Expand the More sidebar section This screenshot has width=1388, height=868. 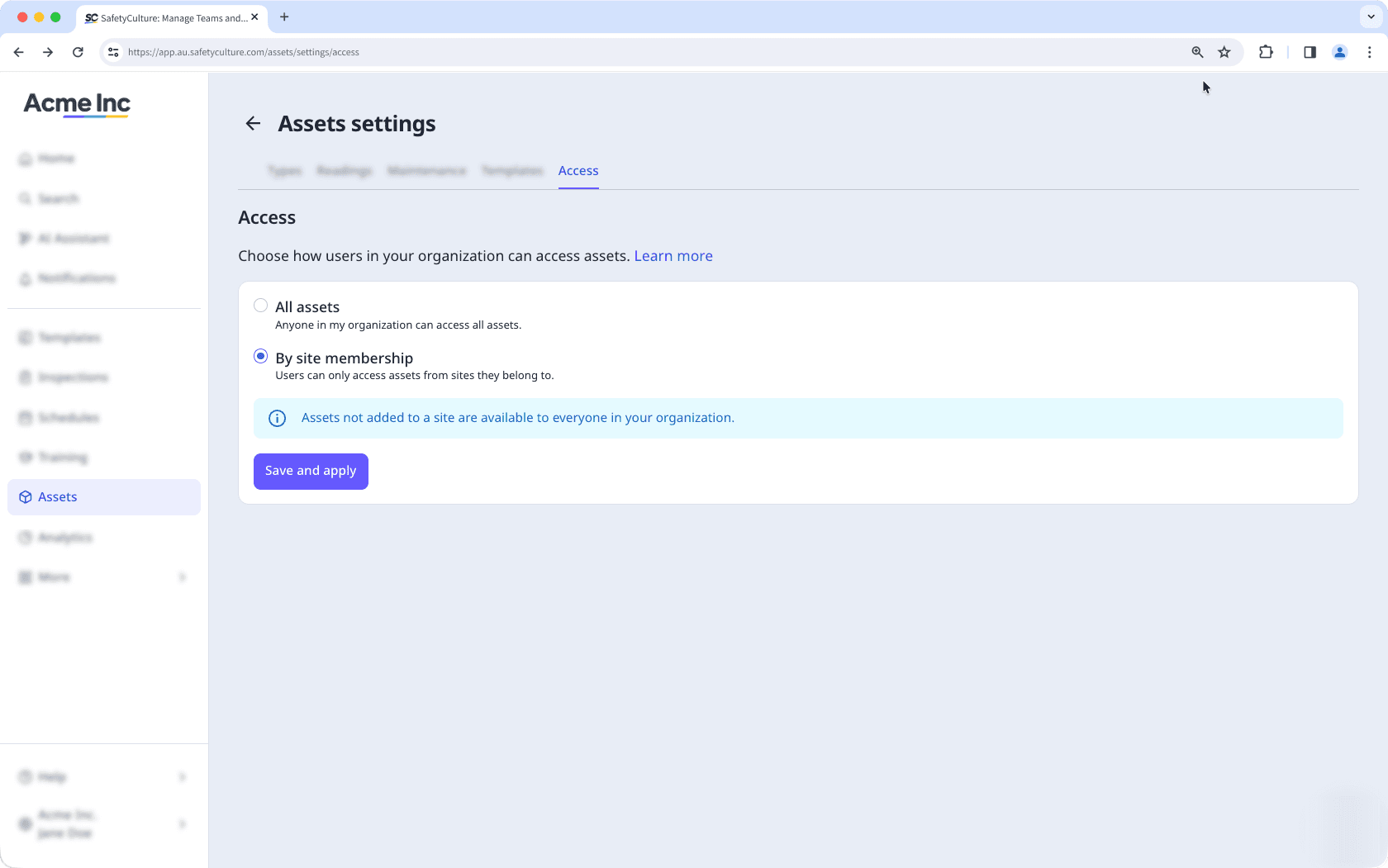coord(55,576)
